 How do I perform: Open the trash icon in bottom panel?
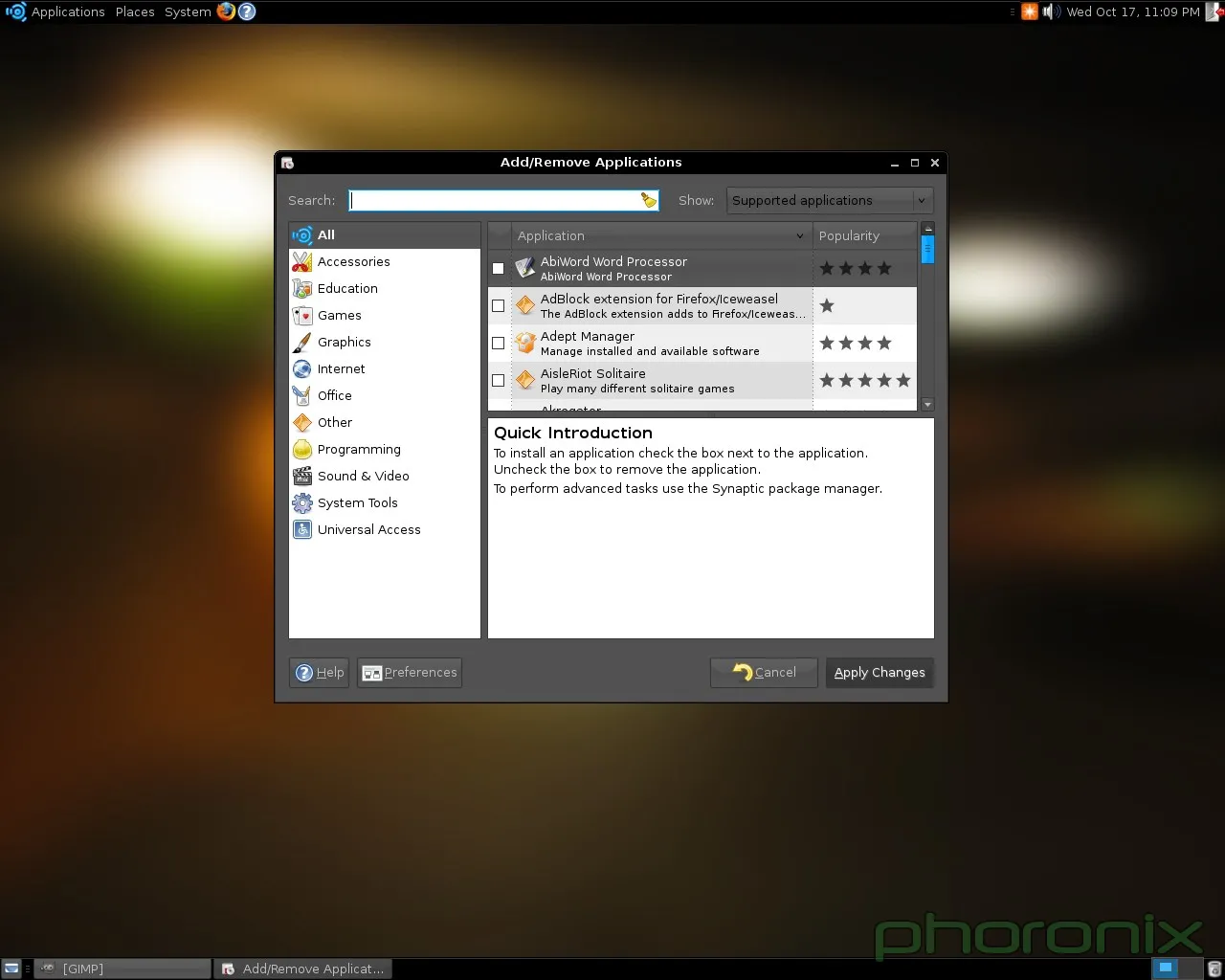click(x=1214, y=969)
